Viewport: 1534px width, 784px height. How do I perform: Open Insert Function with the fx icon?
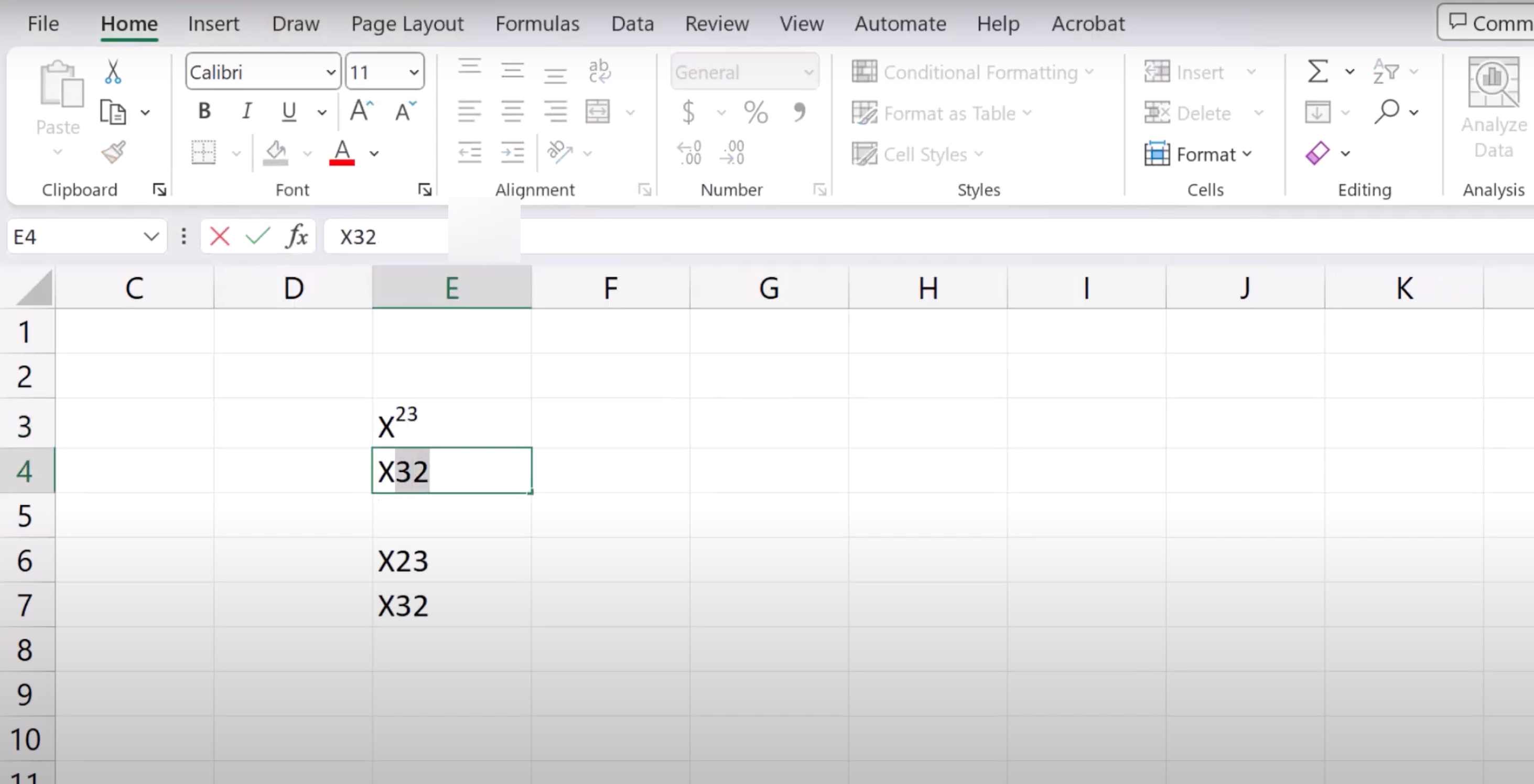point(297,237)
